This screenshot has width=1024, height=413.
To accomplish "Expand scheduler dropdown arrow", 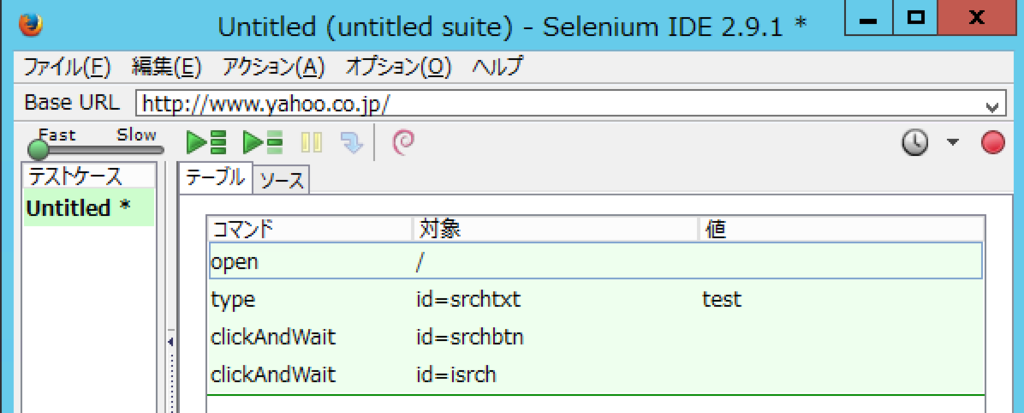I will [953, 142].
